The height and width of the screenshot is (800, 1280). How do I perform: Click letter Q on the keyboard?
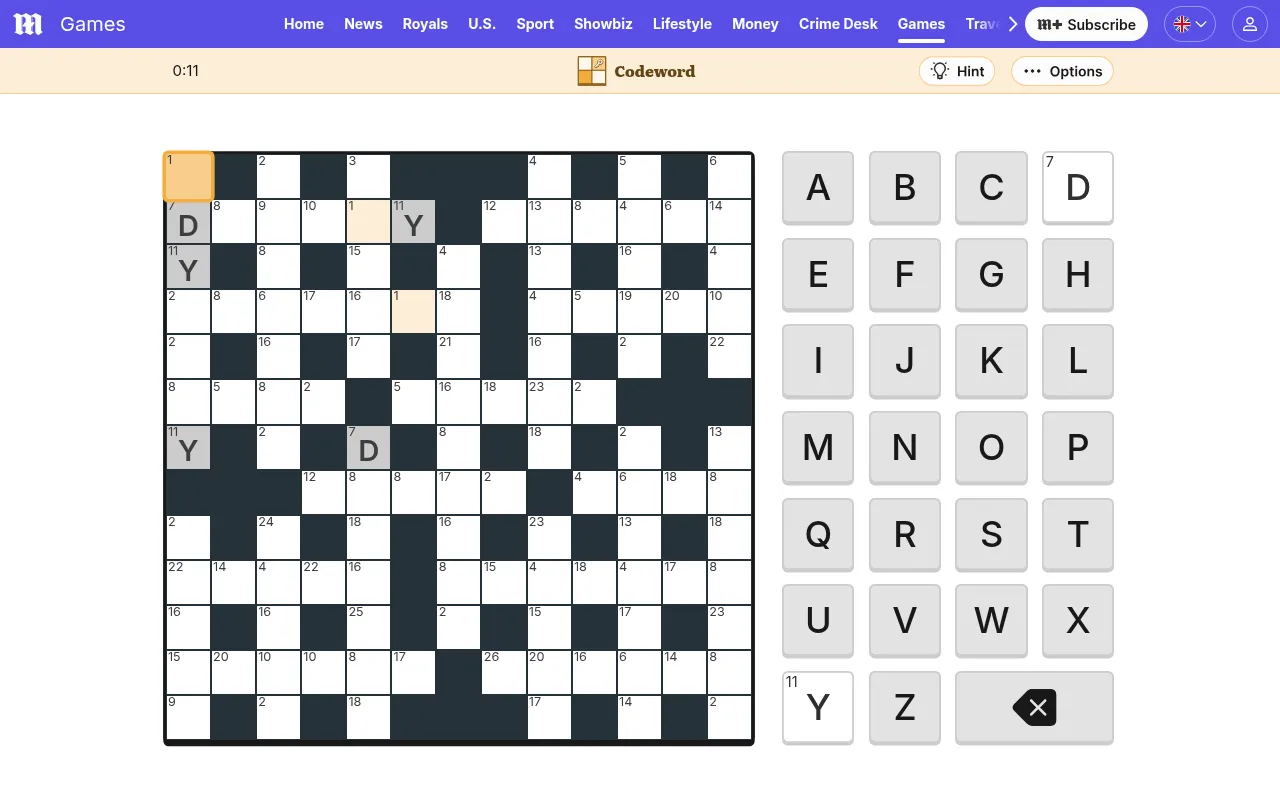coord(818,535)
